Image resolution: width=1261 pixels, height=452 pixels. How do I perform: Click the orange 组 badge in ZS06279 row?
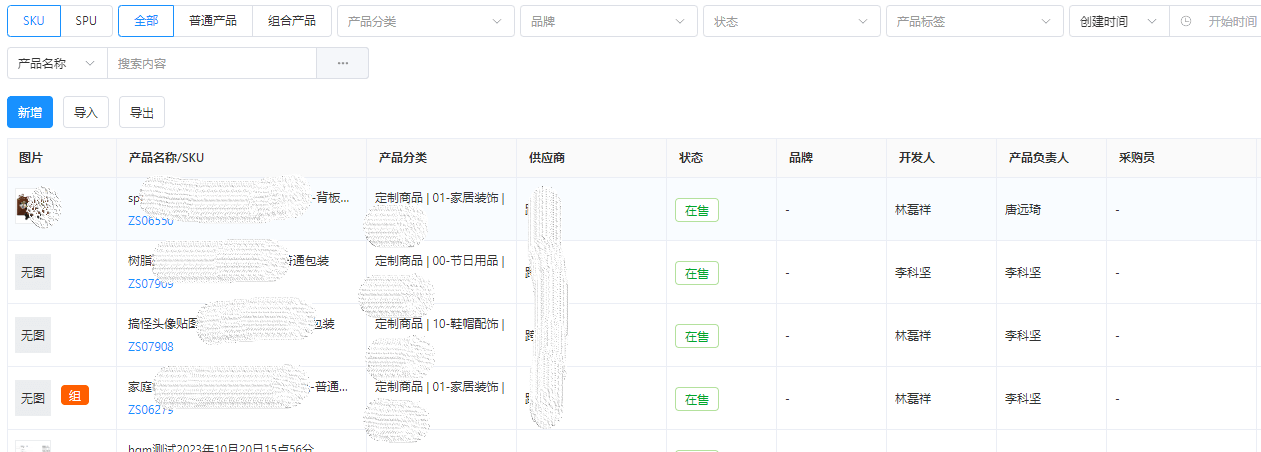pyautogui.click(x=75, y=396)
